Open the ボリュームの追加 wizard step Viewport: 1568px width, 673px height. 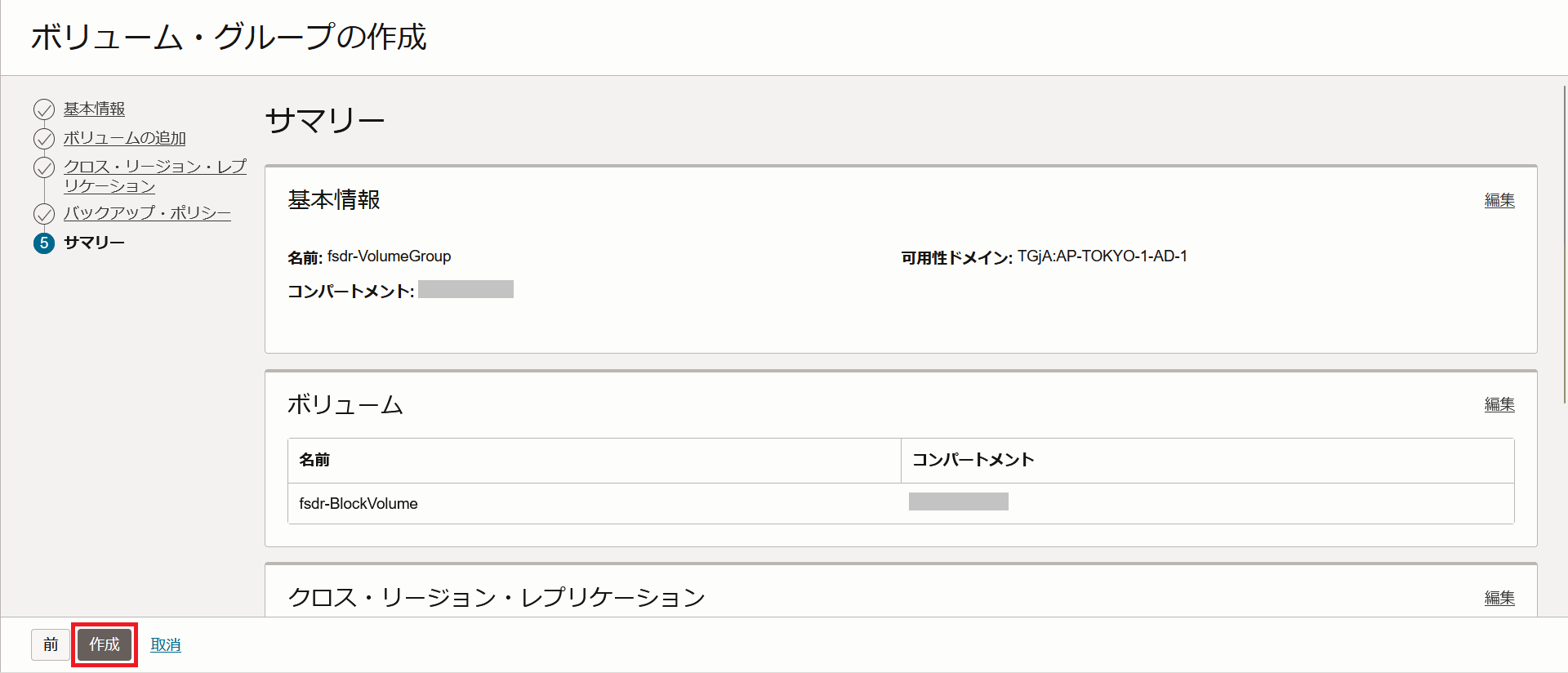point(124,138)
